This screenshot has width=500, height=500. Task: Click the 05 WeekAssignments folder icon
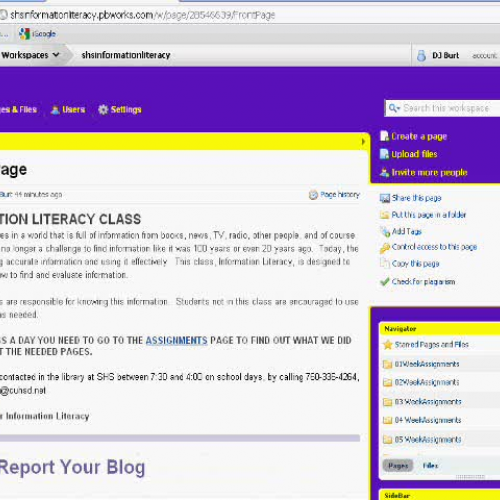387,440
